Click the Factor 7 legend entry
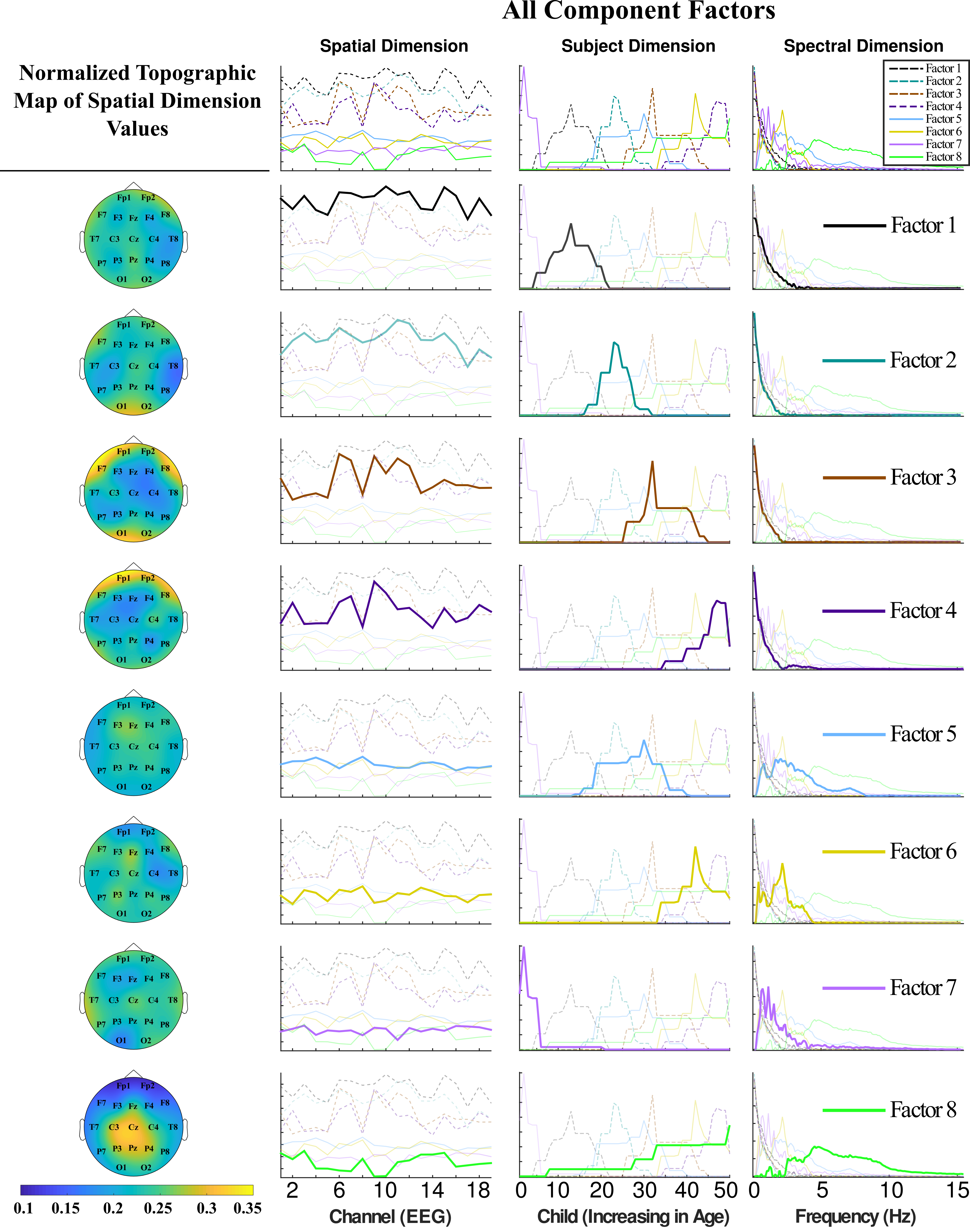This screenshot has height=1232, width=970. (925, 144)
